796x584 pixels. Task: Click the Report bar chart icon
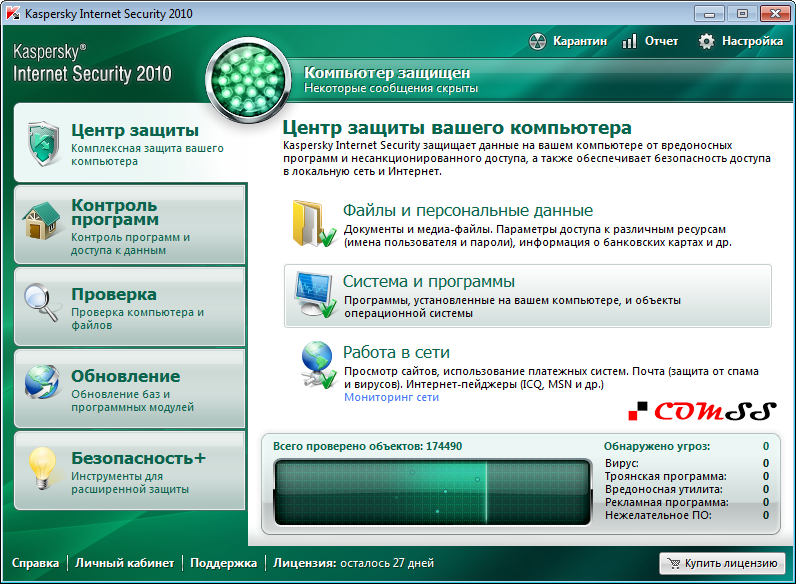coord(629,41)
